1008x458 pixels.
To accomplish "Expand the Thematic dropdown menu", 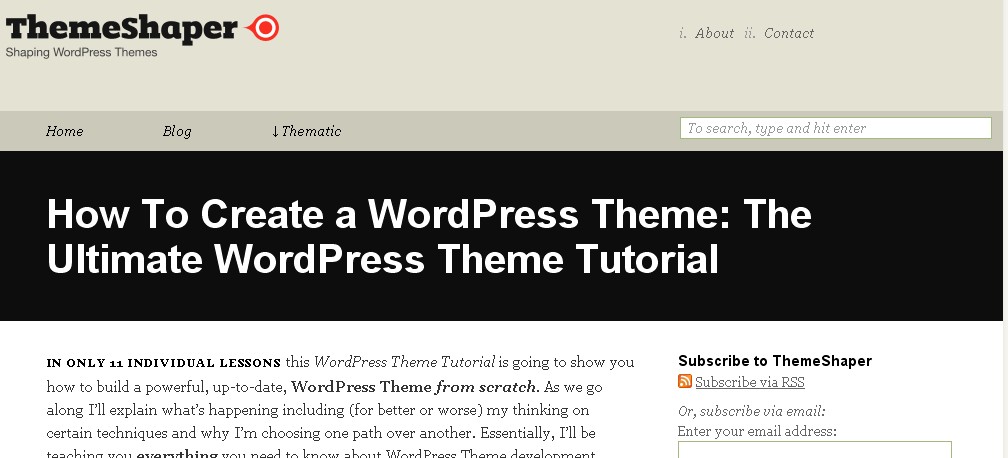I will [306, 131].
